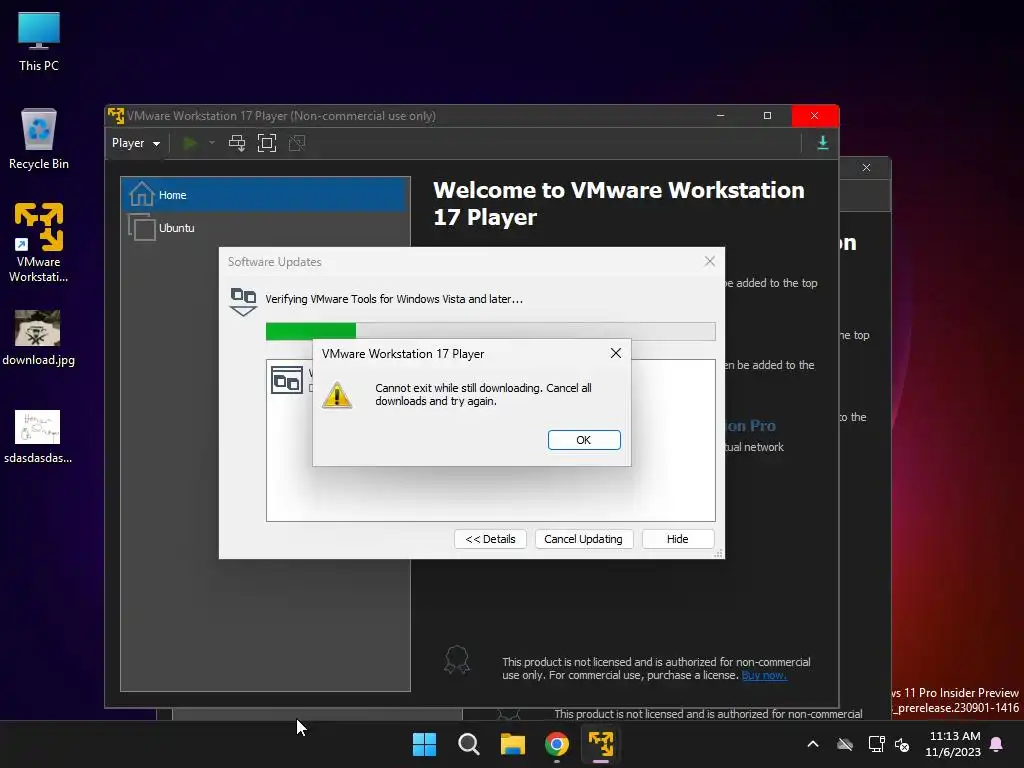The width and height of the screenshot is (1024, 768).
Task: Click the license ribbon badge icon
Action: (456, 660)
